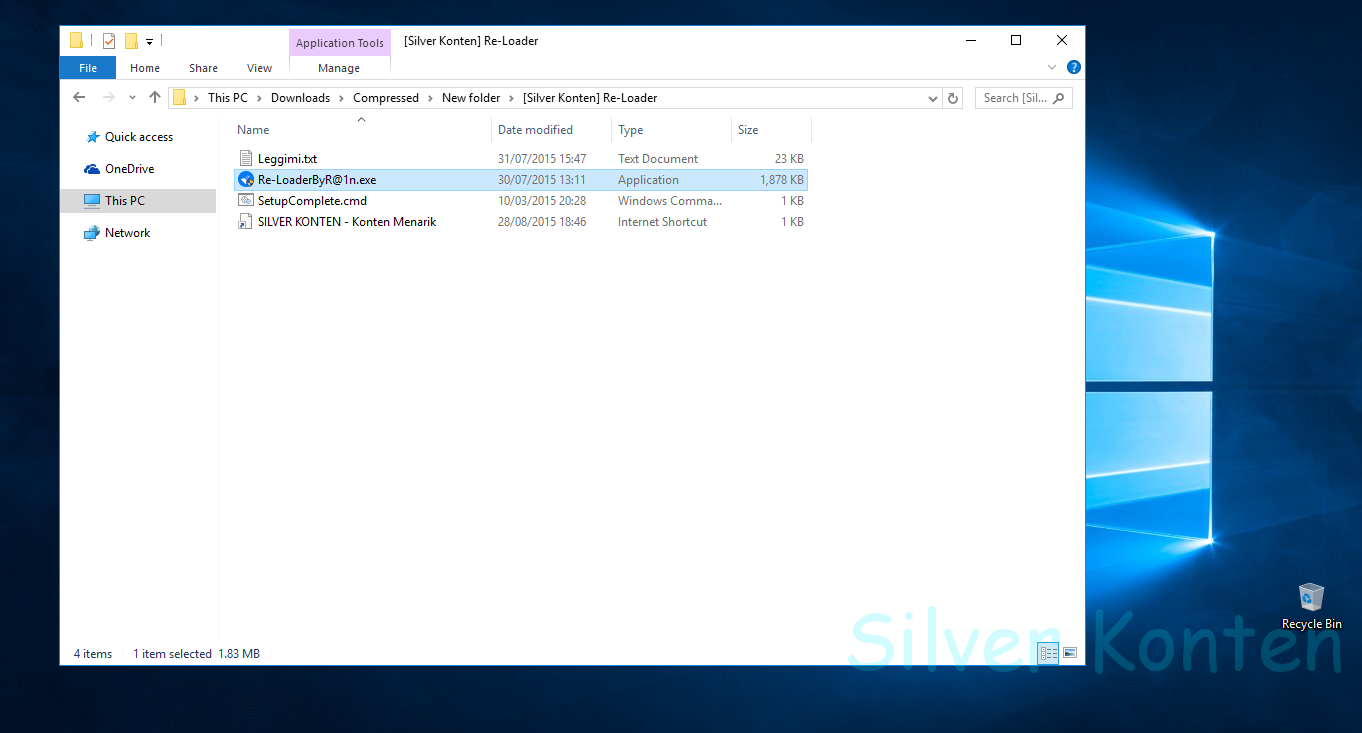The image size is (1362, 733).
Task: Switch to Details view in the status bar
Action: [1048, 652]
